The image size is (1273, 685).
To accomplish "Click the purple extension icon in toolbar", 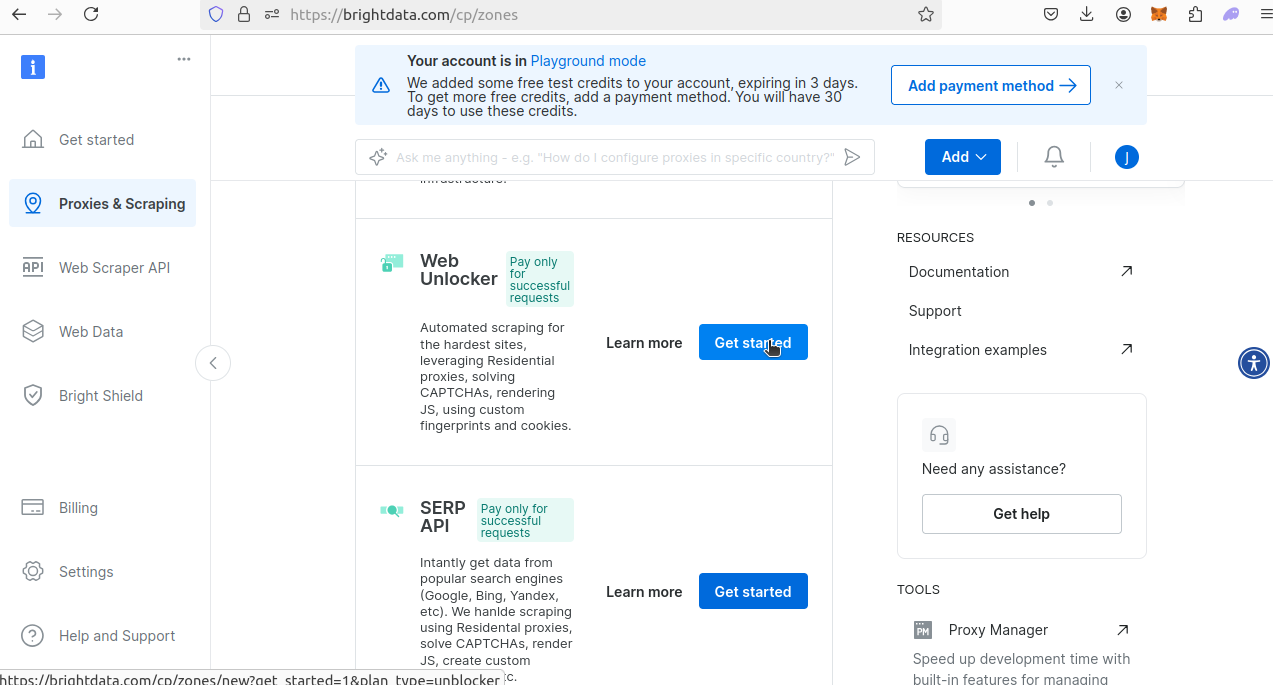I will (1231, 14).
